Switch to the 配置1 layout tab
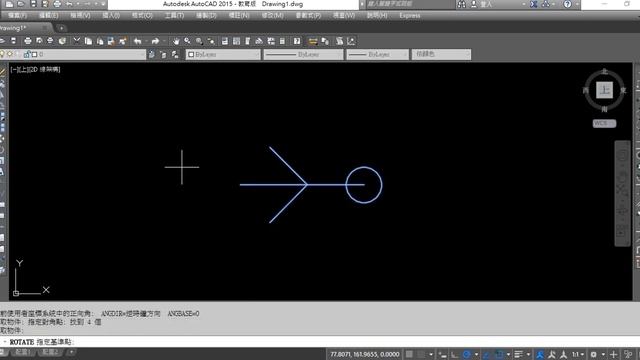This screenshot has width=640, height=360. coord(22,352)
